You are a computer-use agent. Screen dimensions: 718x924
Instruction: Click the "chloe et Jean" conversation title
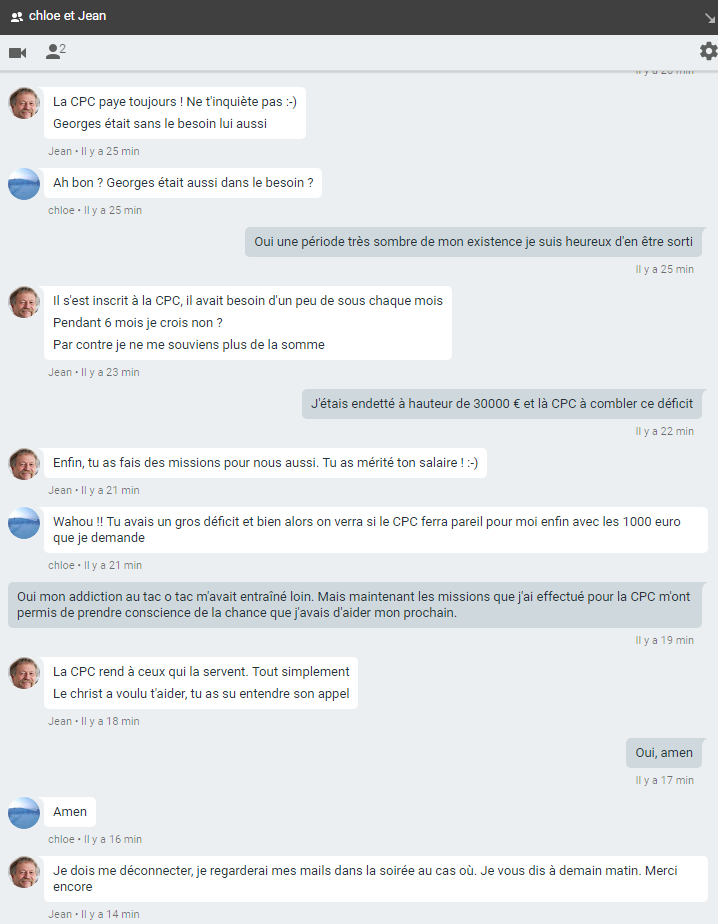(67, 17)
